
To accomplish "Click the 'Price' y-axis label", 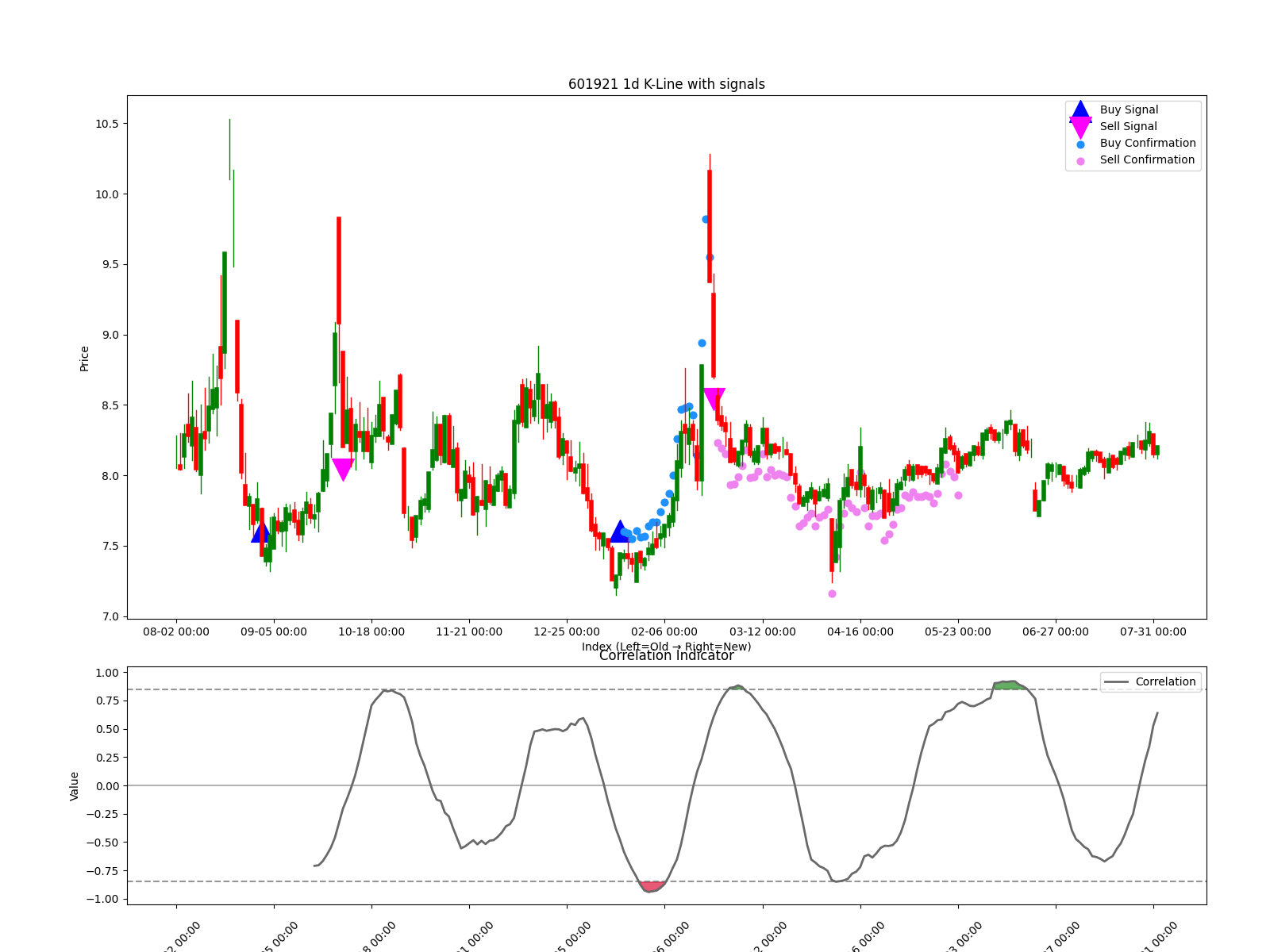I will (84, 359).
